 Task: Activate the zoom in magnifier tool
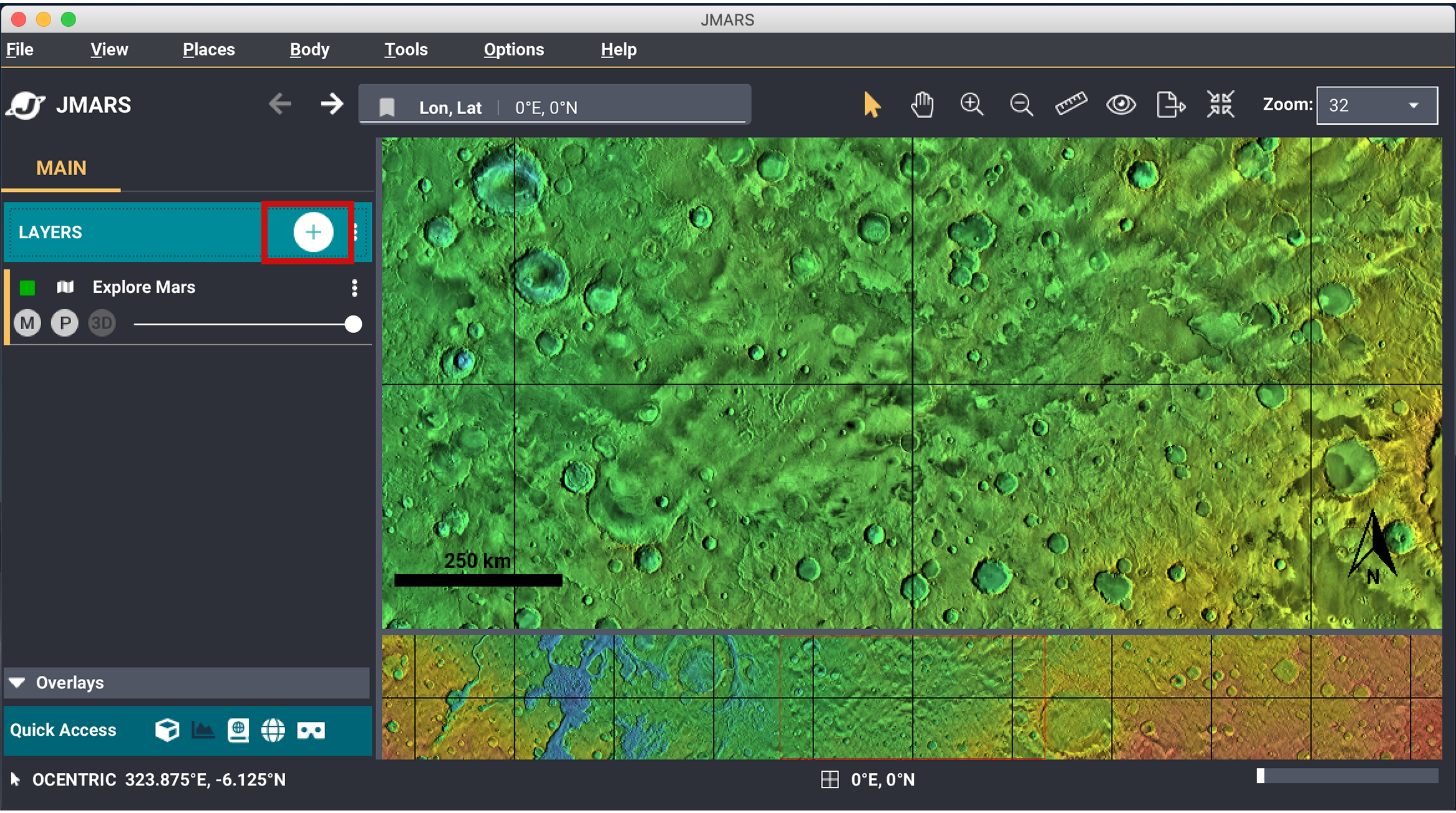click(972, 105)
